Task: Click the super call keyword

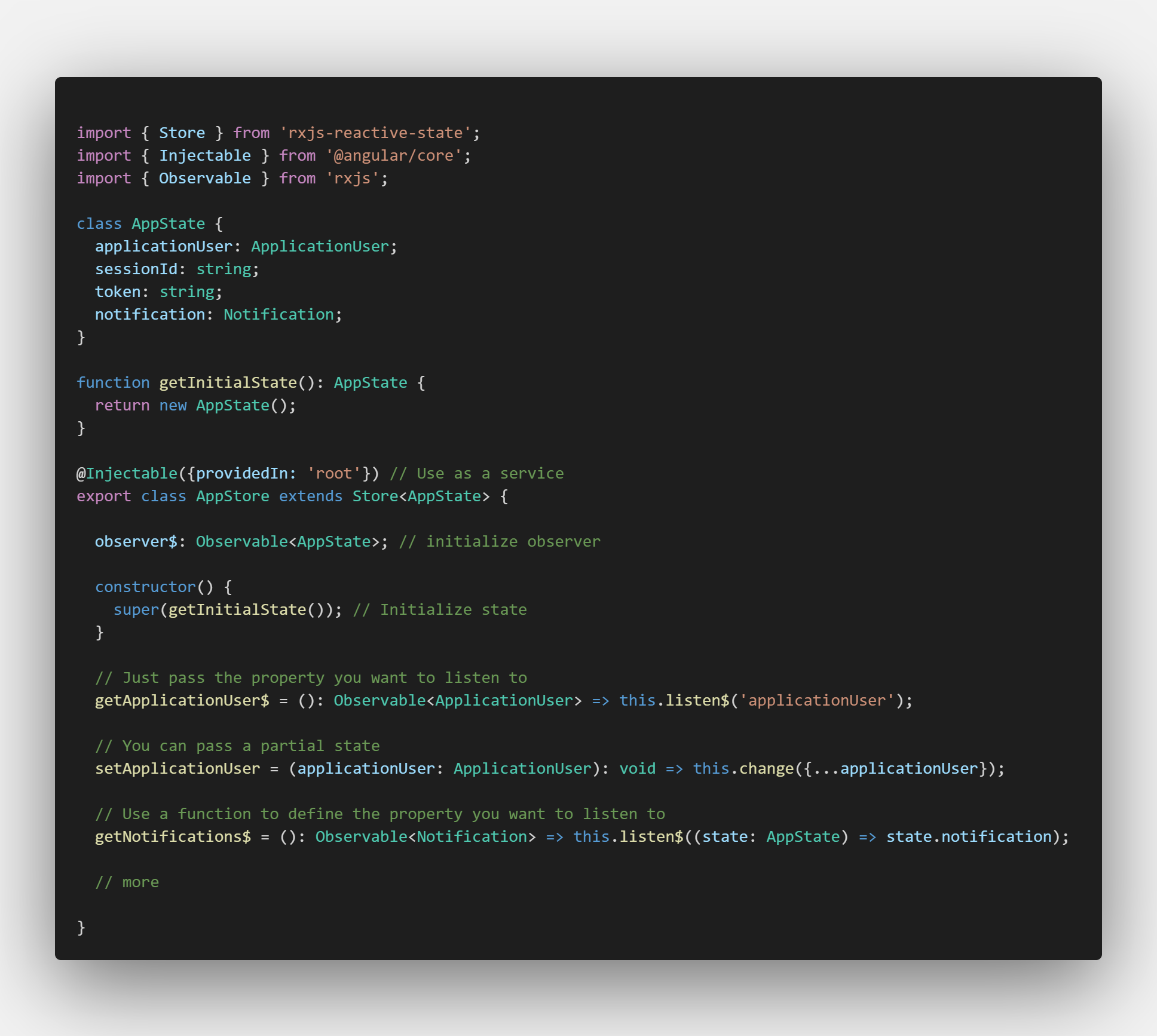Action: [x=136, y=609]
